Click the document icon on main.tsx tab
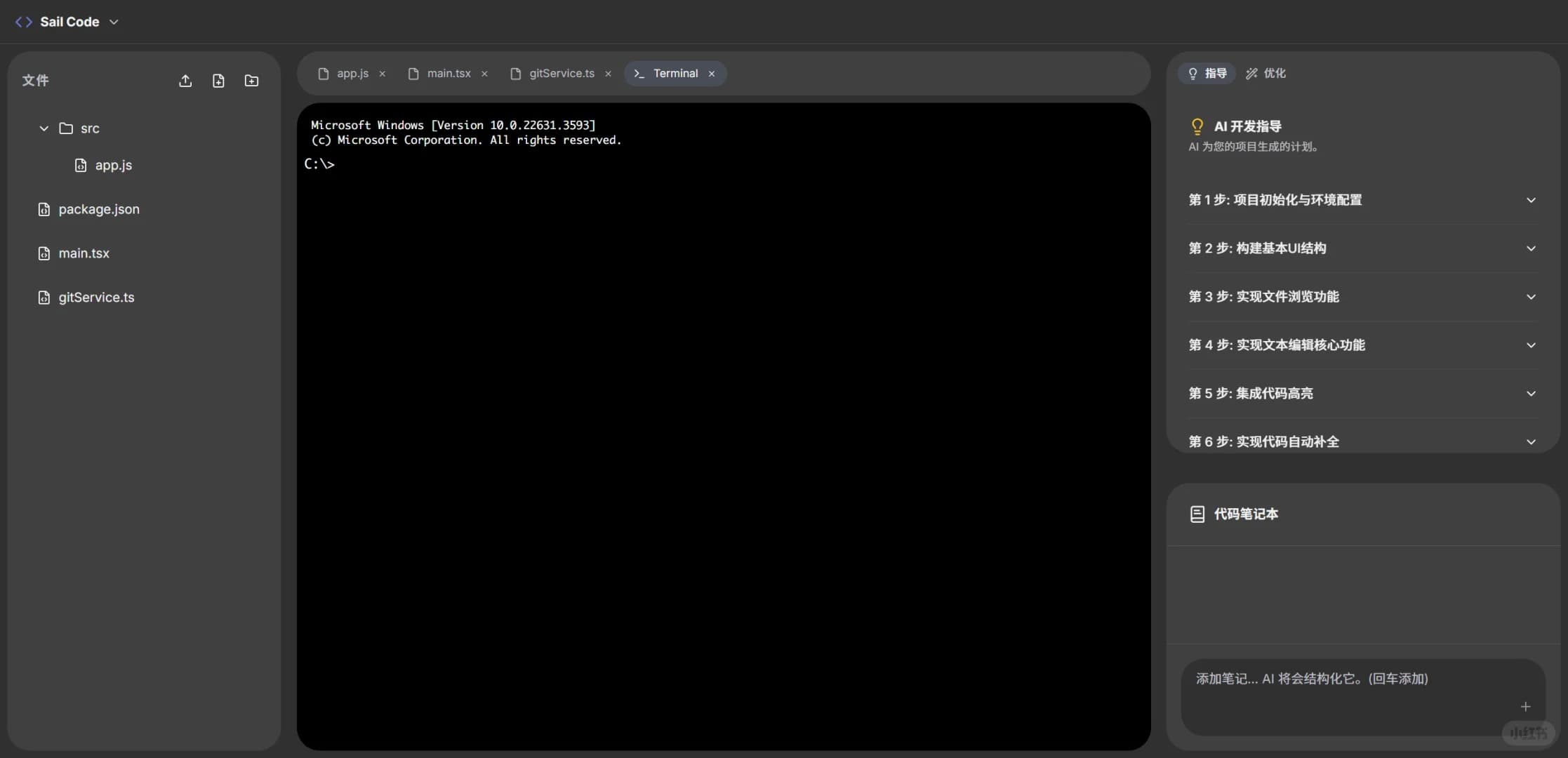Viewport: 1568px width, 758px height. click(x=413, y=74)
